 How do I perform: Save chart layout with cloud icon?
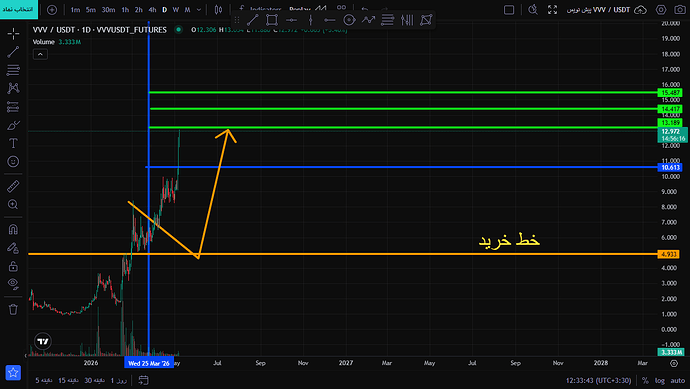pos(640,10)
